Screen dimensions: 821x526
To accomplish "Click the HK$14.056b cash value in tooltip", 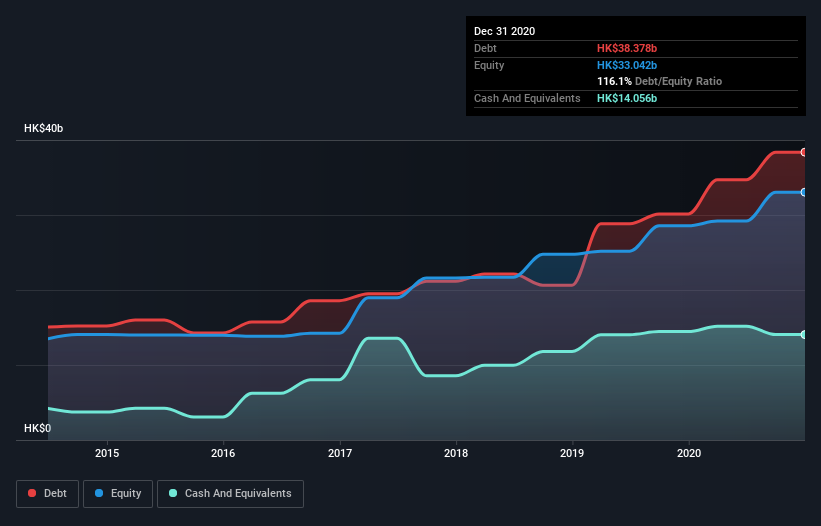I will click(x=627, y=98).
